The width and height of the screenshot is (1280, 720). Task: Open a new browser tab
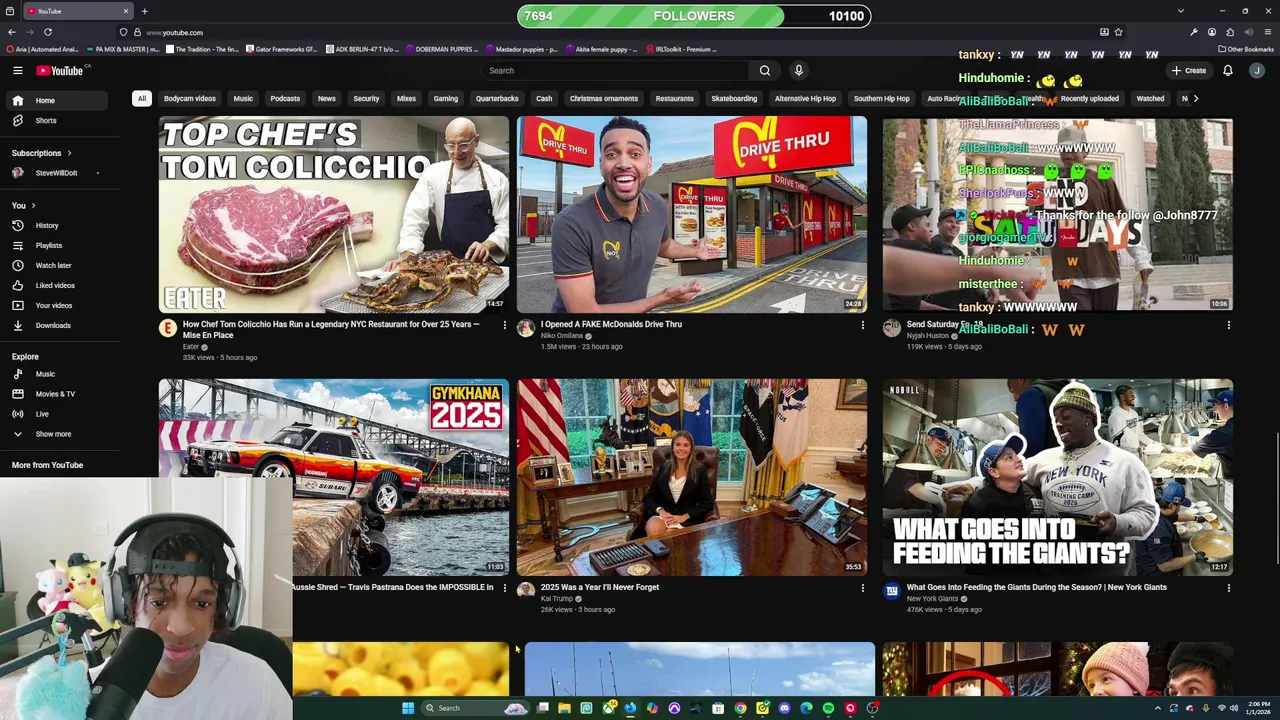[x=144, y=11]
